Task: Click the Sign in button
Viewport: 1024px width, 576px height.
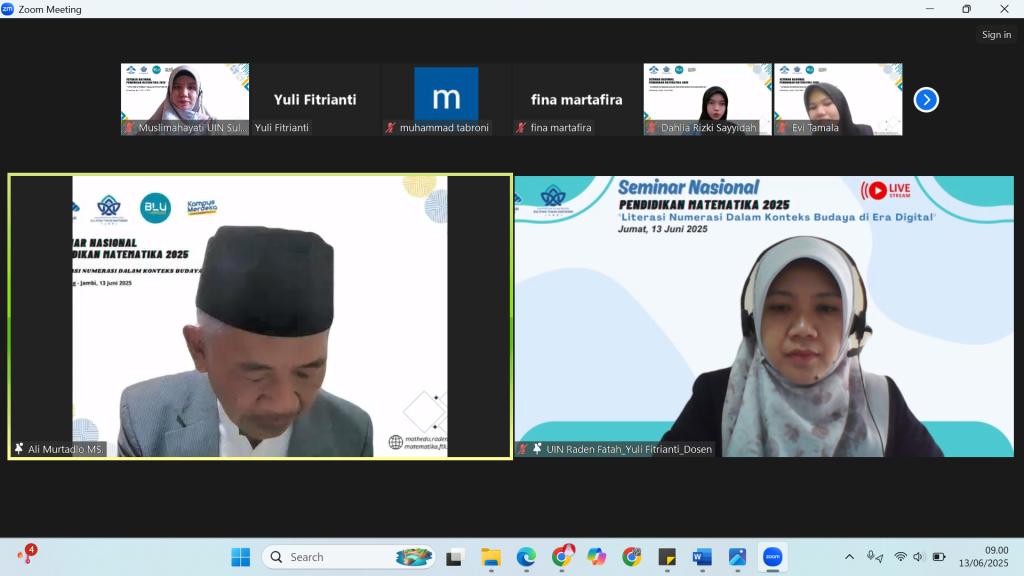Action: pos(996,35)
